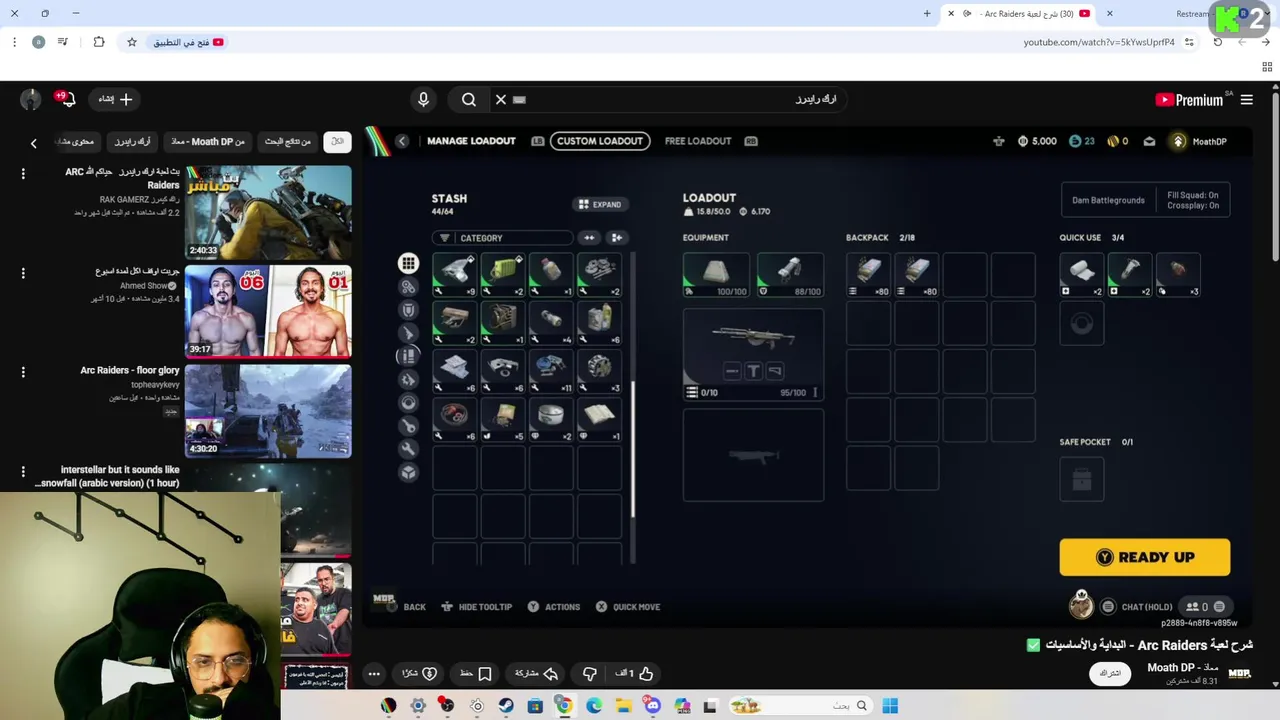Click the stash sort arrows icon beside Category
This screenshot has height=720, width=1280.
coord(589,238)
